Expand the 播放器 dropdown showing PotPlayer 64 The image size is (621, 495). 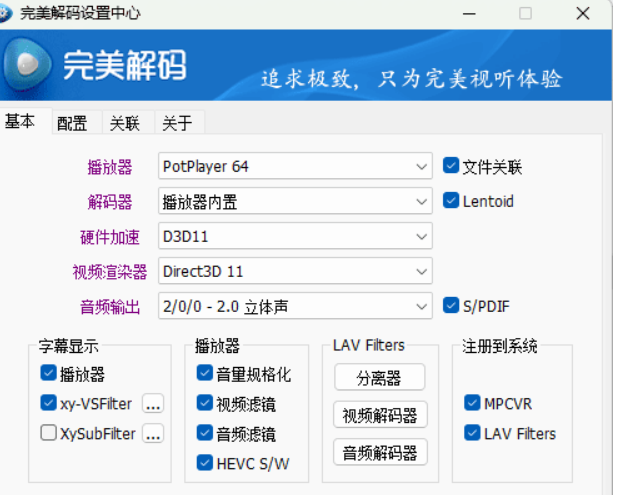click(x=295, y=166)
